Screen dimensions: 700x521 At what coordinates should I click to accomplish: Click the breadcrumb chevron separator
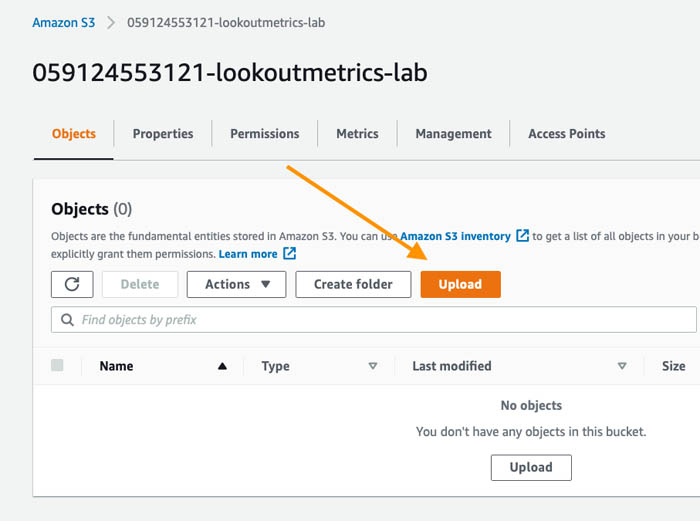point(111,23)
